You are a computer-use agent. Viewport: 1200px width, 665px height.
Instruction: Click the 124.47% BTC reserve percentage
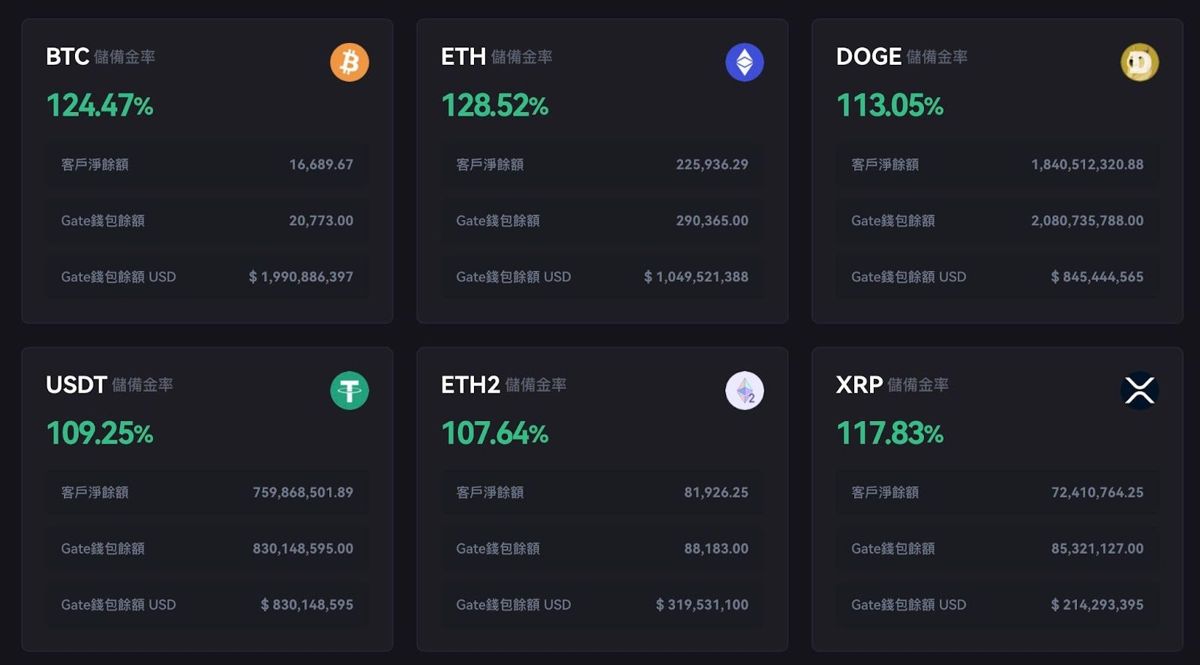pyautogui.click(x=99, y=105)
